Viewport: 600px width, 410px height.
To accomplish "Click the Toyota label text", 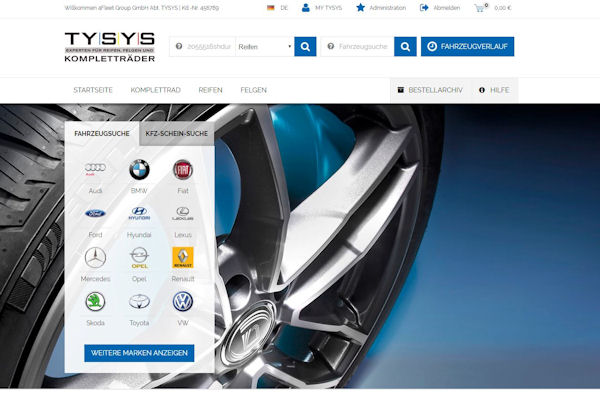I will (139, 323).
